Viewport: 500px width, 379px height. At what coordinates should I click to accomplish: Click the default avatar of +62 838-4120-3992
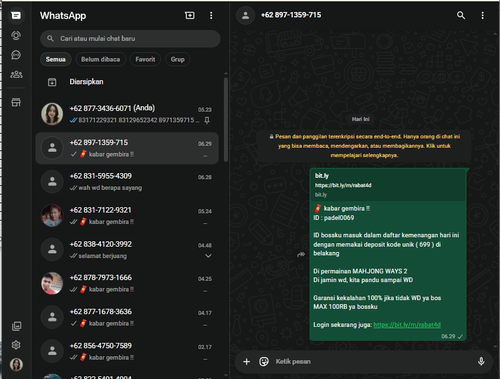click(x=52, y=250)
